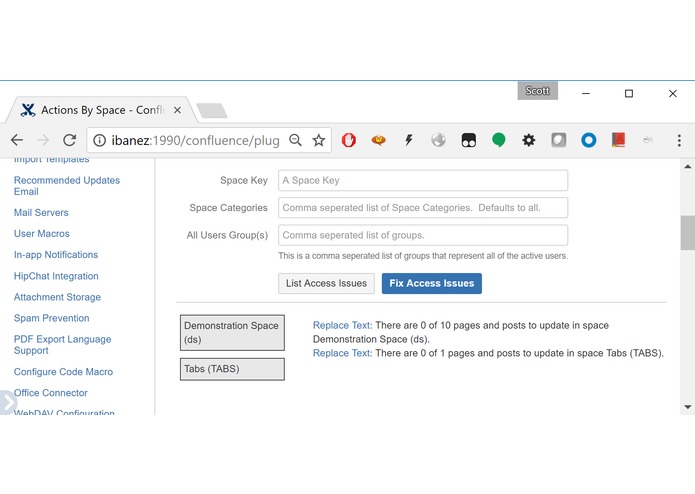This screenshot has width=695, height=494.
Task: Click the Space Key input field
Action: point(423,180)
